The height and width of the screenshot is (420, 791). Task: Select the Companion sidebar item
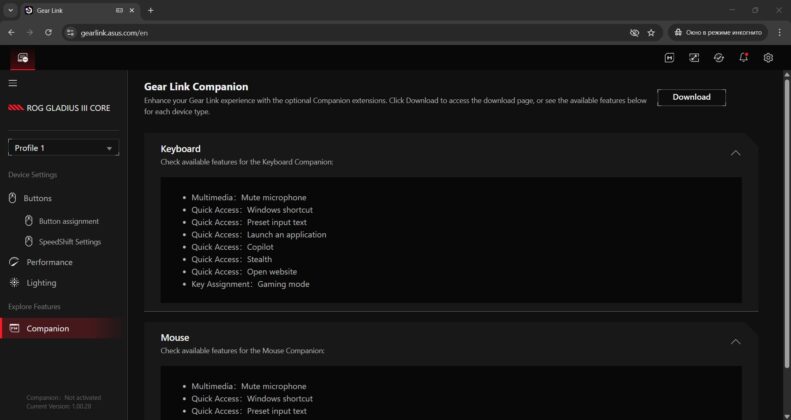[62, 329]
